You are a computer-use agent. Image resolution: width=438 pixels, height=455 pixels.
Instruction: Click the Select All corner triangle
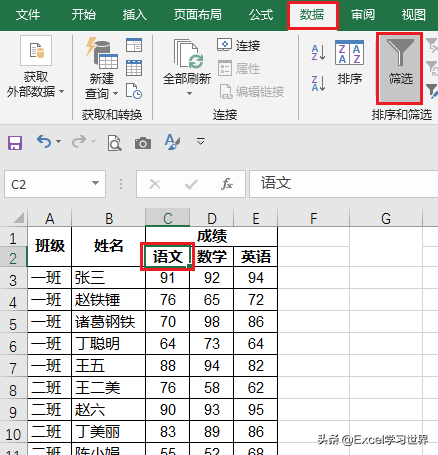pos(18,217)
